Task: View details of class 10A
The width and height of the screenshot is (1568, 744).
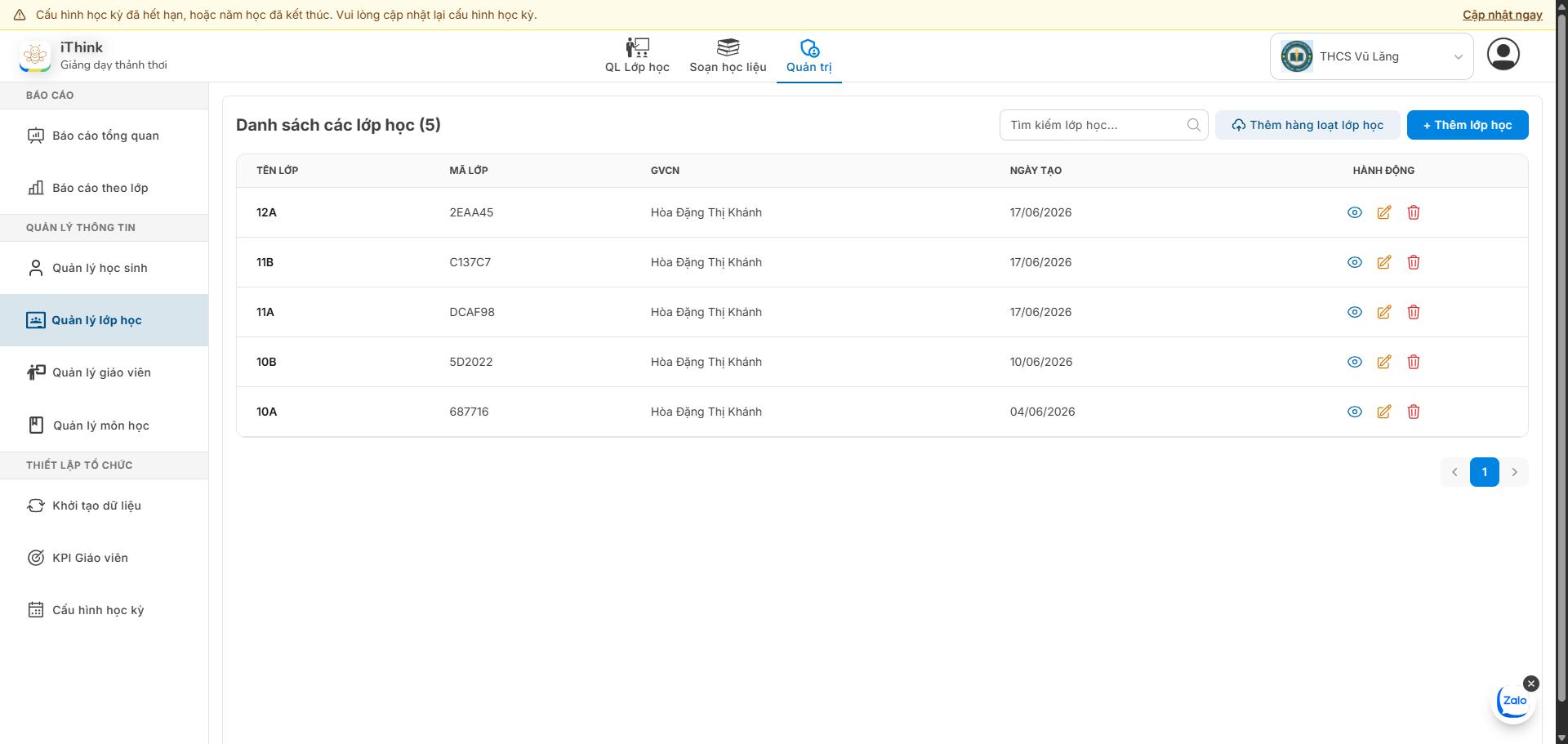Action: pyautogui.click(x=1354, y=412)
